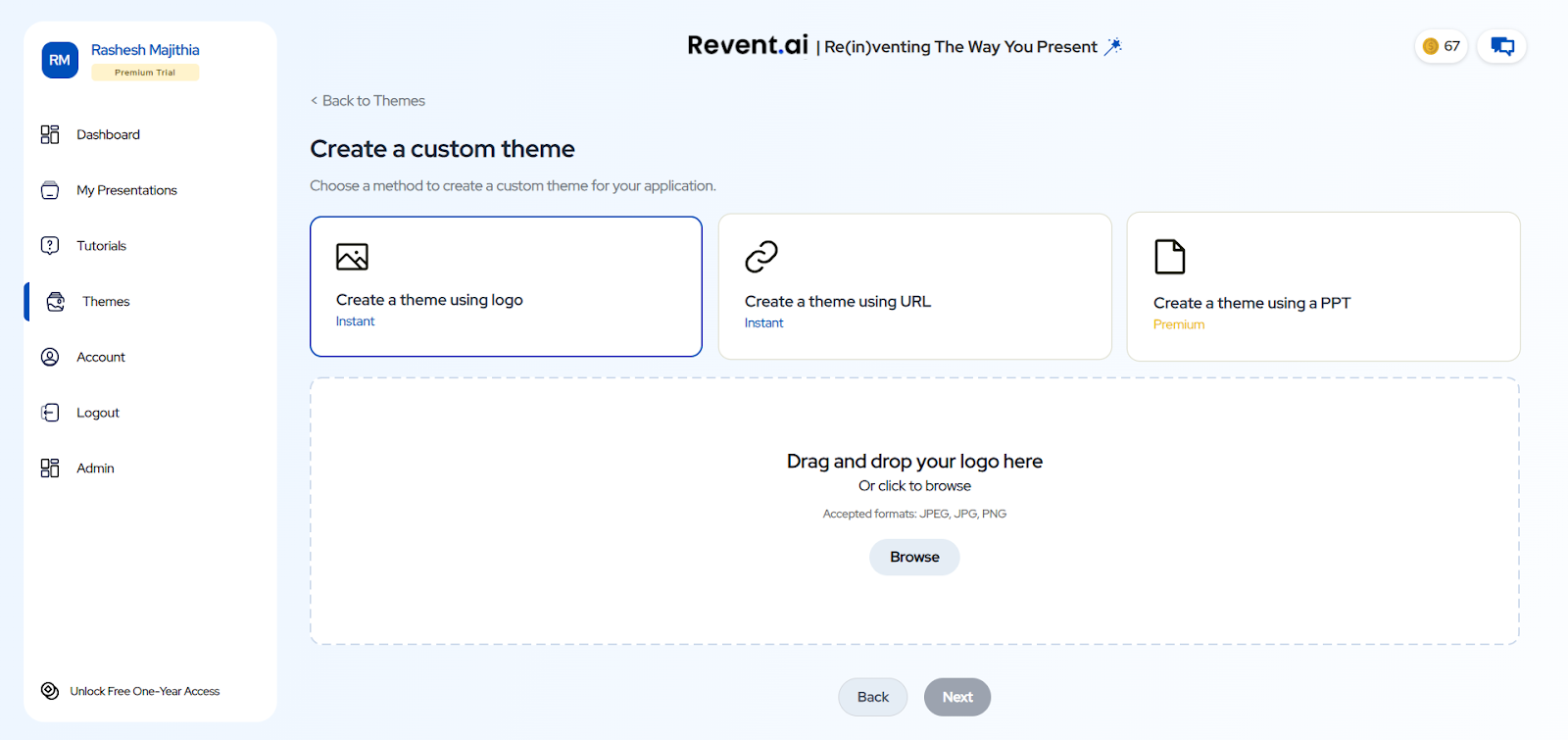
Task: Click the RM user avatar badge
Action: [60, 60]
